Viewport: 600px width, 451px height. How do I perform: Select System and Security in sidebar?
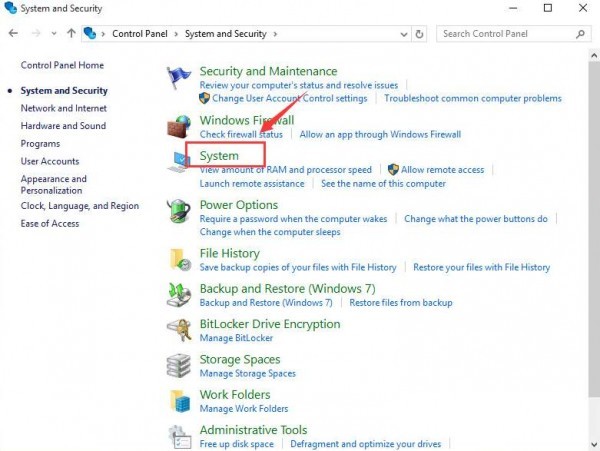(64, 91)
